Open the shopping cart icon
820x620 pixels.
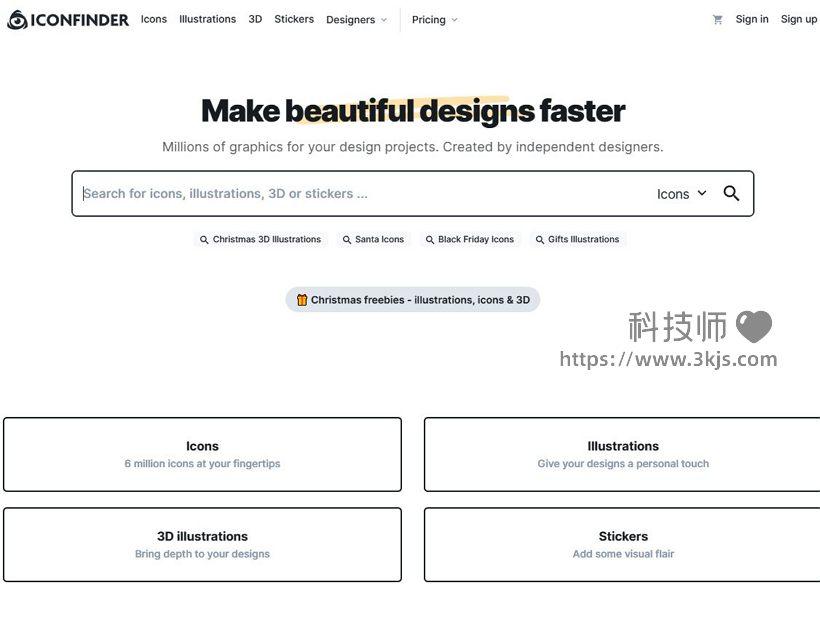(718, 20)
